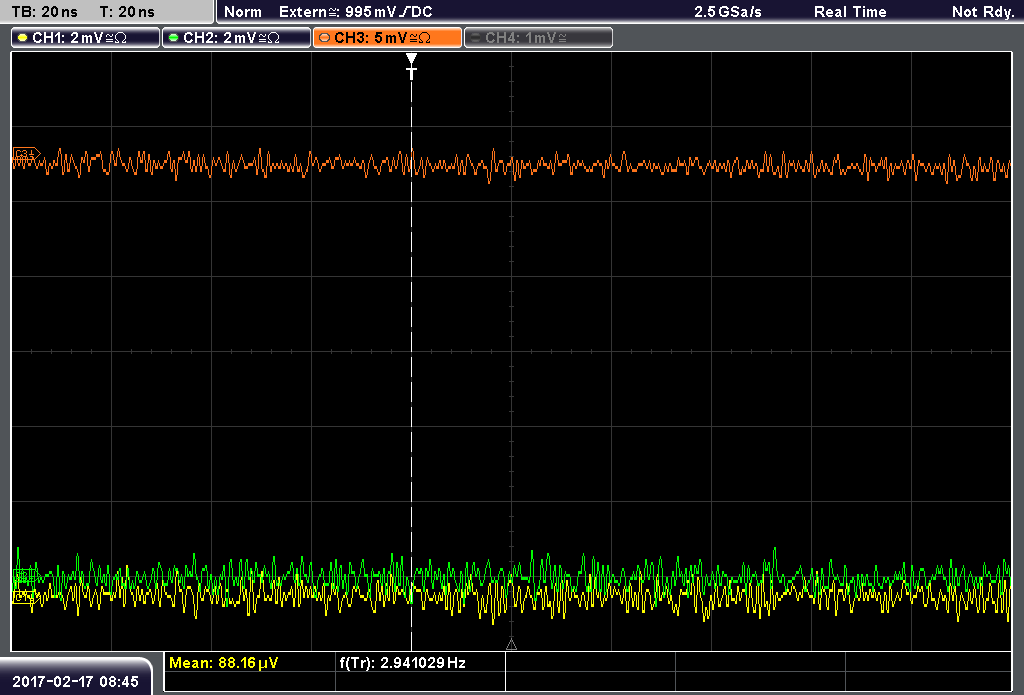The width and height of the screenshot is (1024, 695).
Task: Click the 2017-02-17 08:45 date stamp
Action: (x=76, y=681)
